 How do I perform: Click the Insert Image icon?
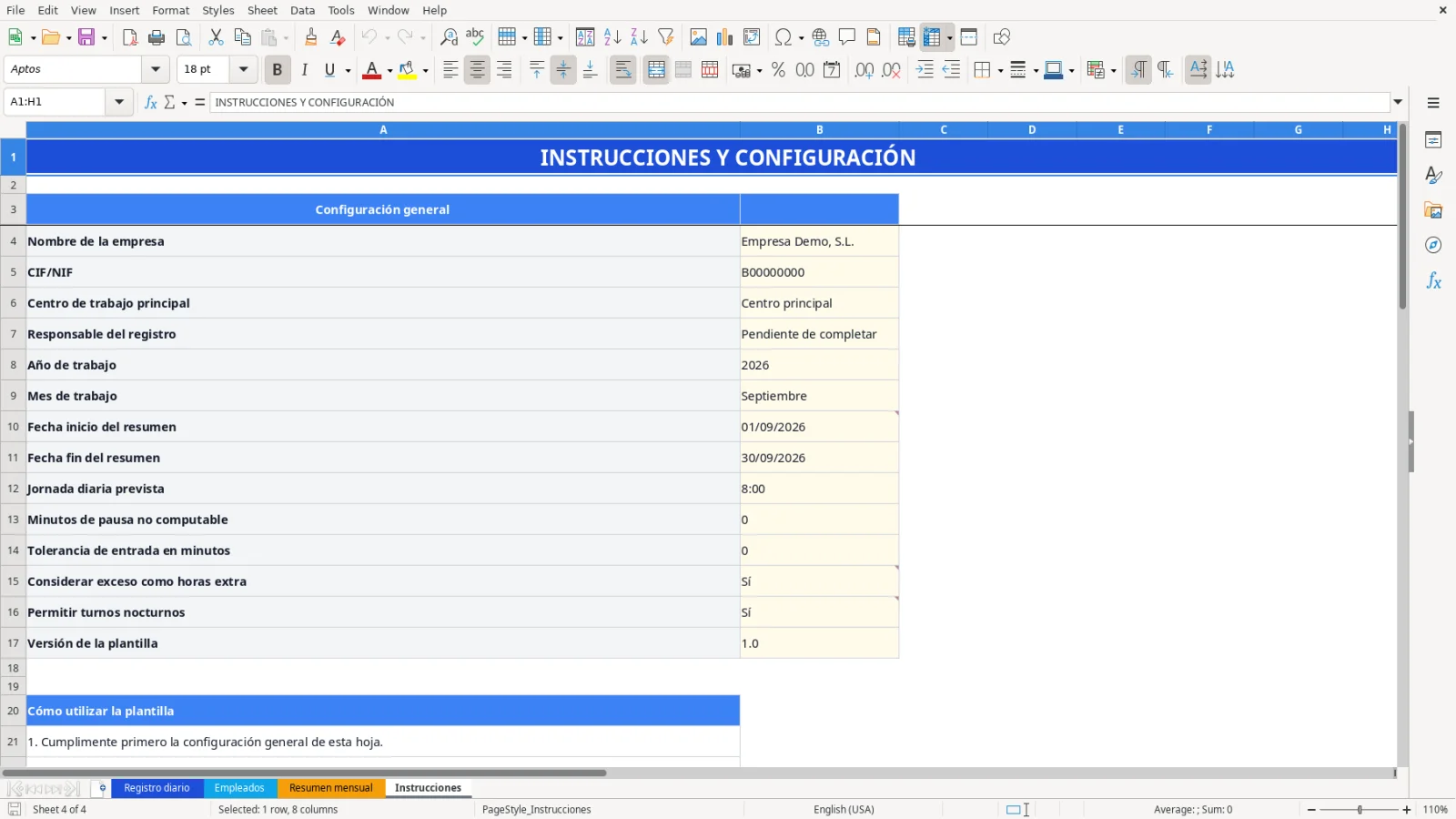coord(698,37)
